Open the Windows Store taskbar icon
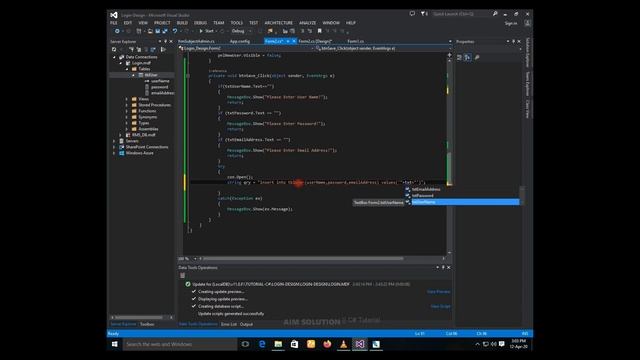Screen dimensions: 640x360 [x=295, y=344]
